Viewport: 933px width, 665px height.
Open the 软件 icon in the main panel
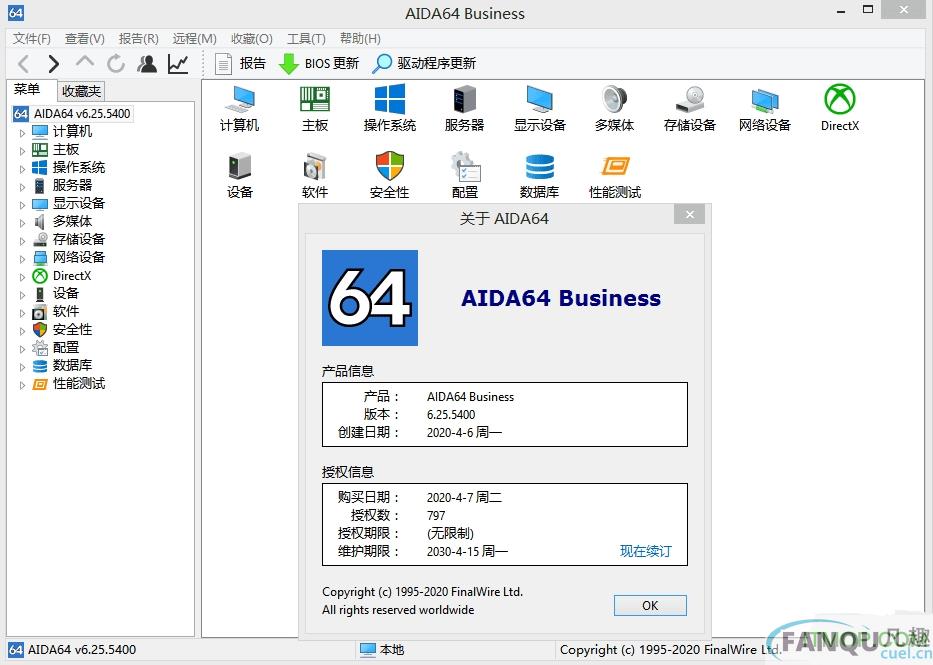tap(315, 175)
